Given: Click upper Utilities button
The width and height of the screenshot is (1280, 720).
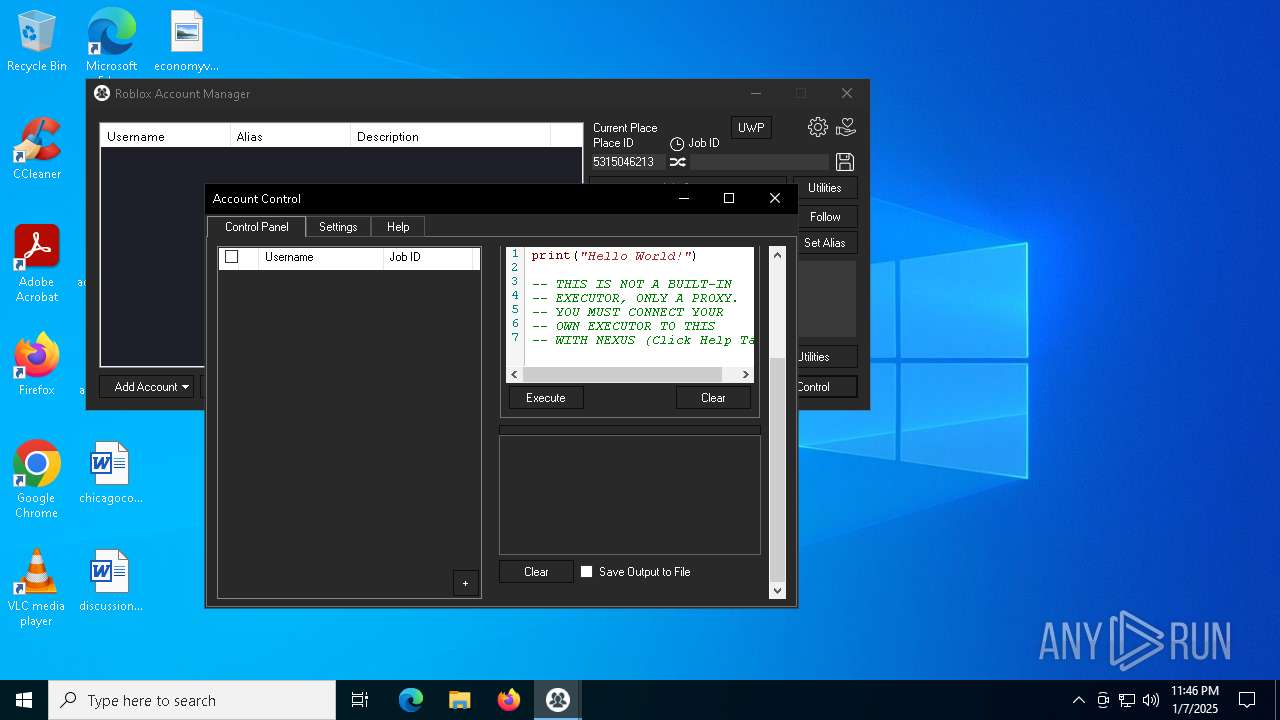Looking at the screenshot, I should click(x=825, y=188).
